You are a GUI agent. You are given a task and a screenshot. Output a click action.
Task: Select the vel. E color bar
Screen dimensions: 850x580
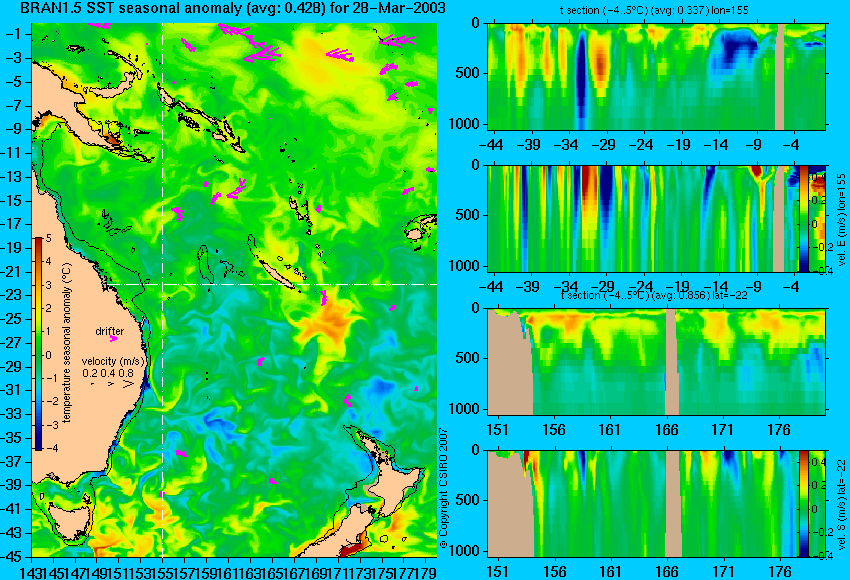pyautogui.click(x=803, y=218)
